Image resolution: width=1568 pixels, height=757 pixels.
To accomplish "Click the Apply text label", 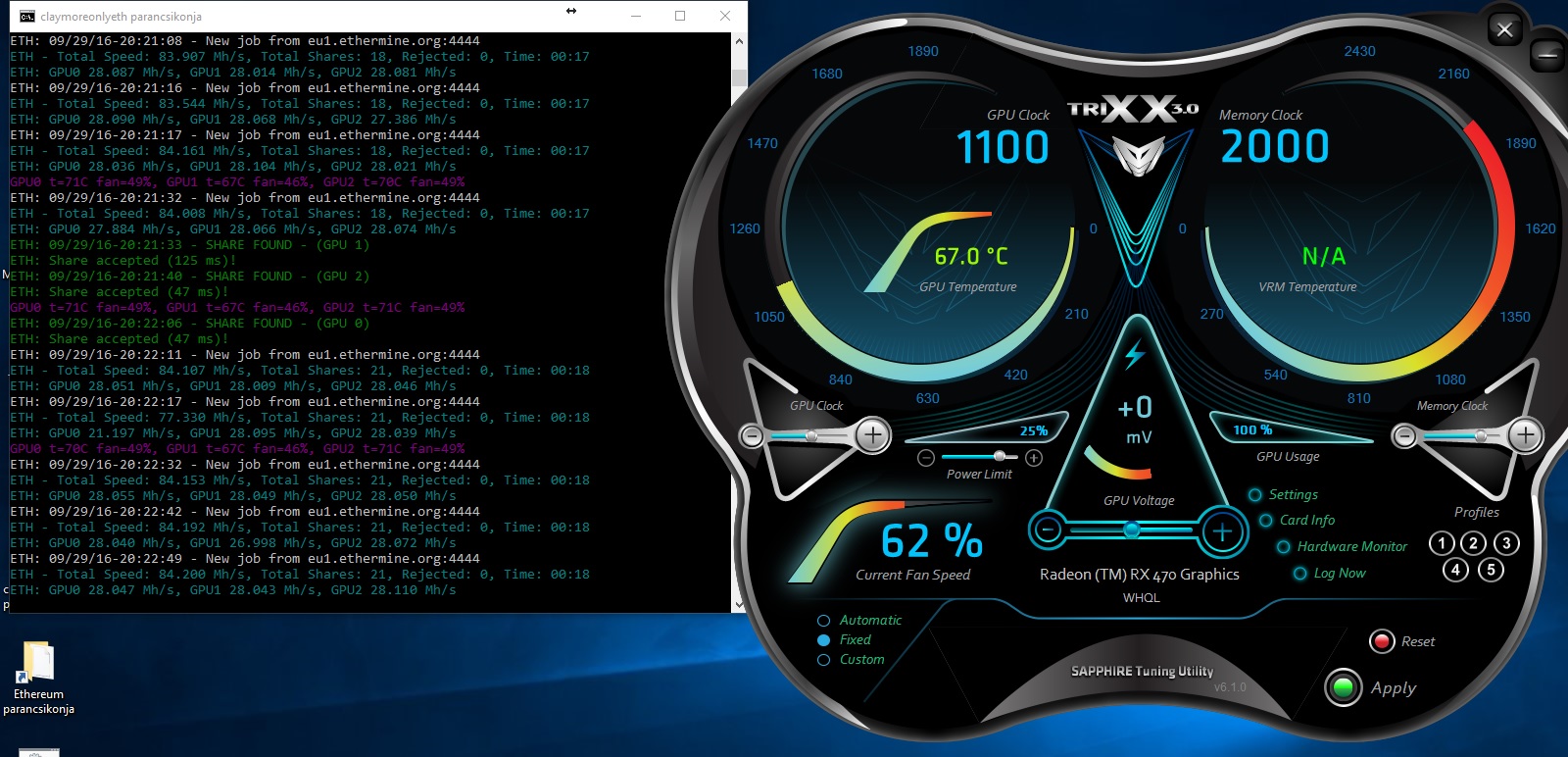I will point(1394,688).
